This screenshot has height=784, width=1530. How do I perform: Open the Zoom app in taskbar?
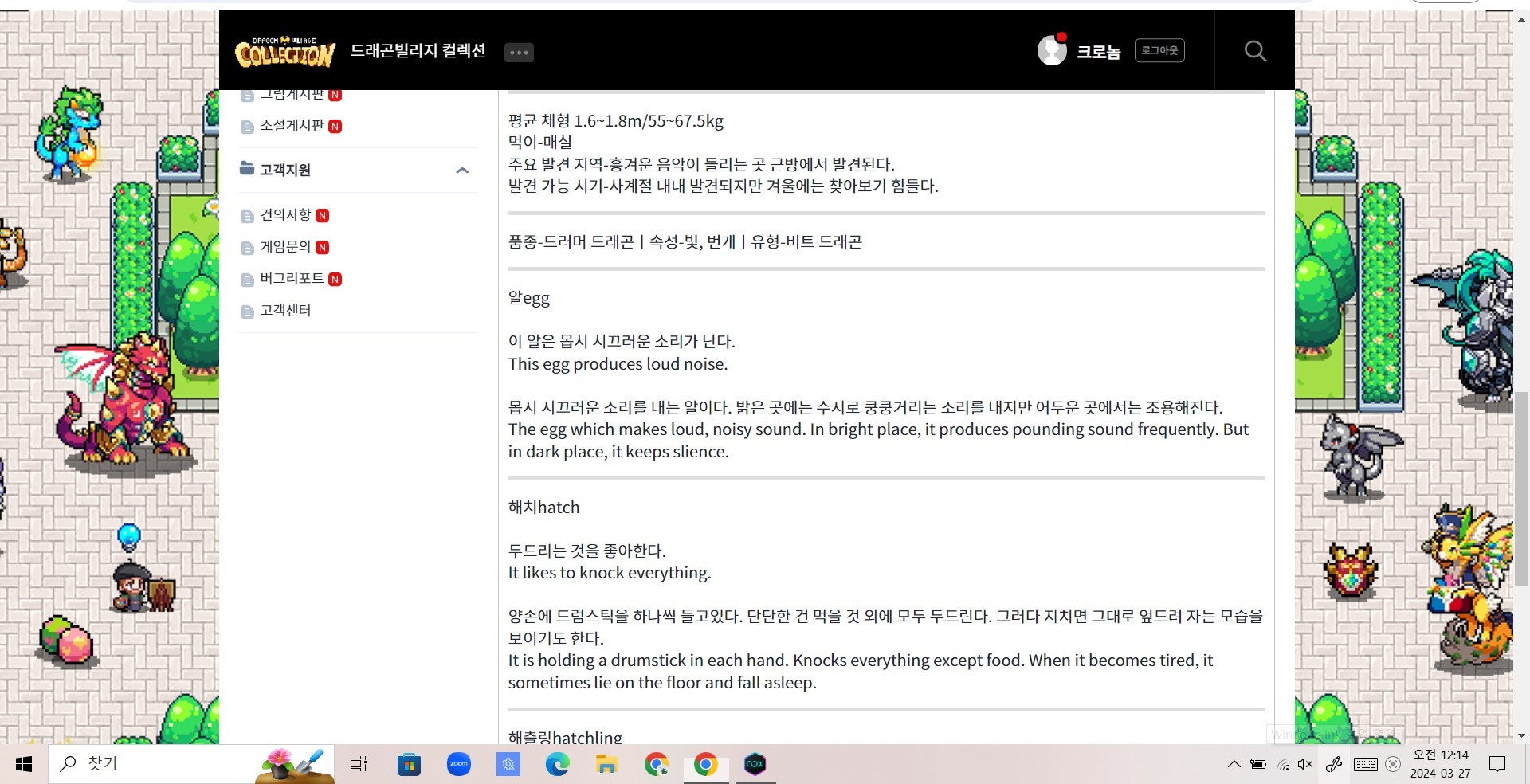[459, 764]
